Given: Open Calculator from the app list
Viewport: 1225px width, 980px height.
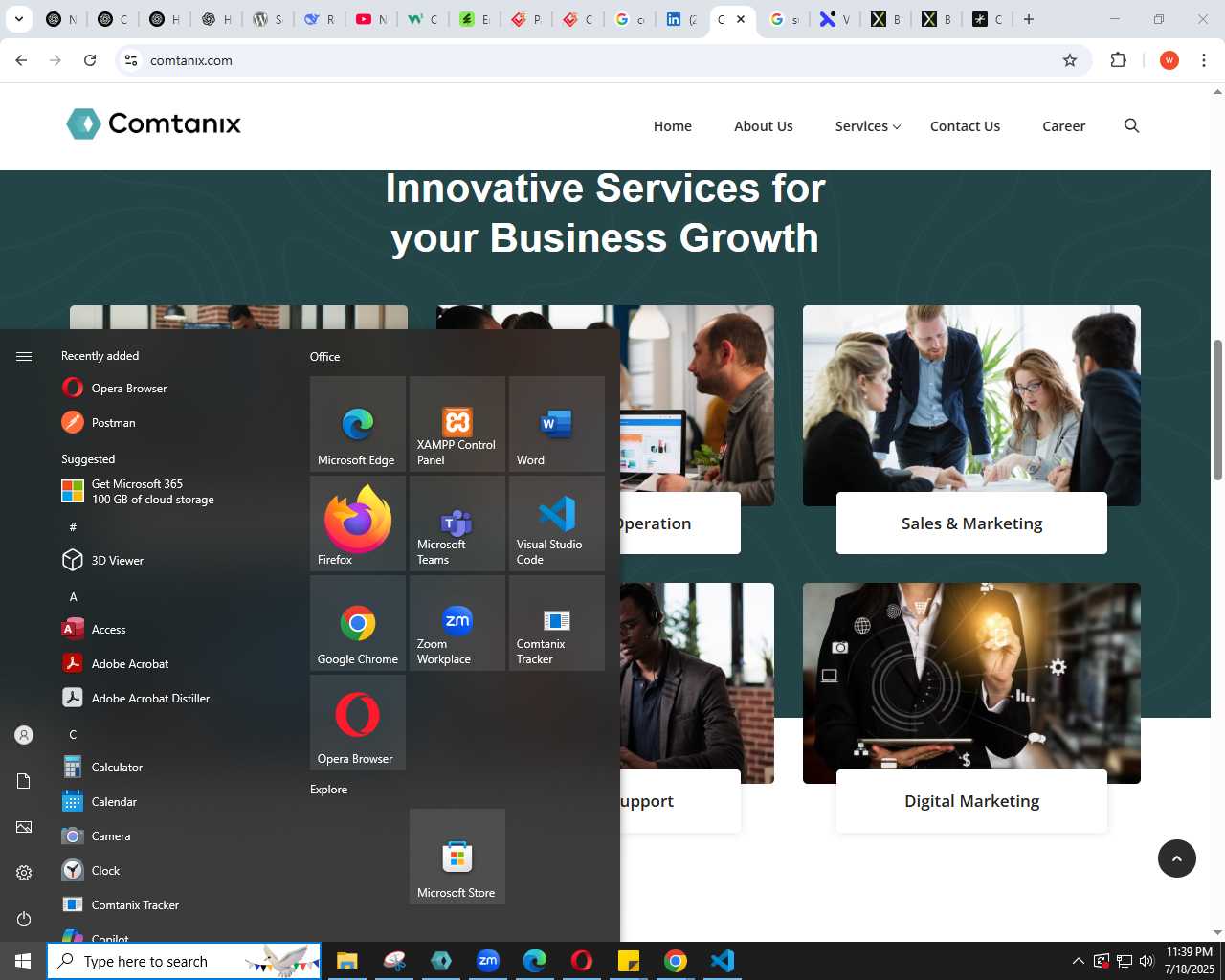Looking at the screenshot, I should (172, 768).
